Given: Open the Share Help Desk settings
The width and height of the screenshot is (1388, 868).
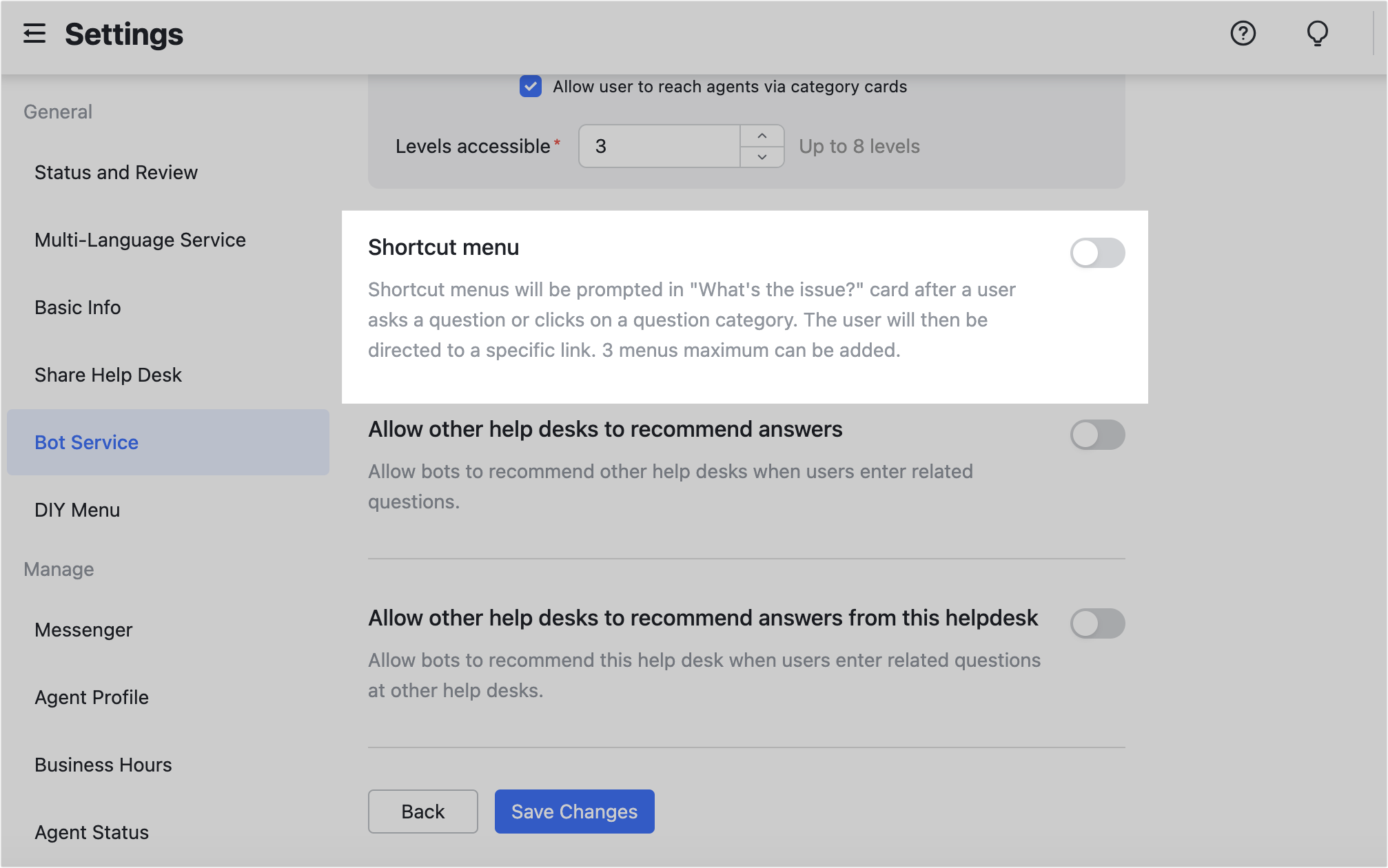Looking at the screenshot, I should pos(108,375).
